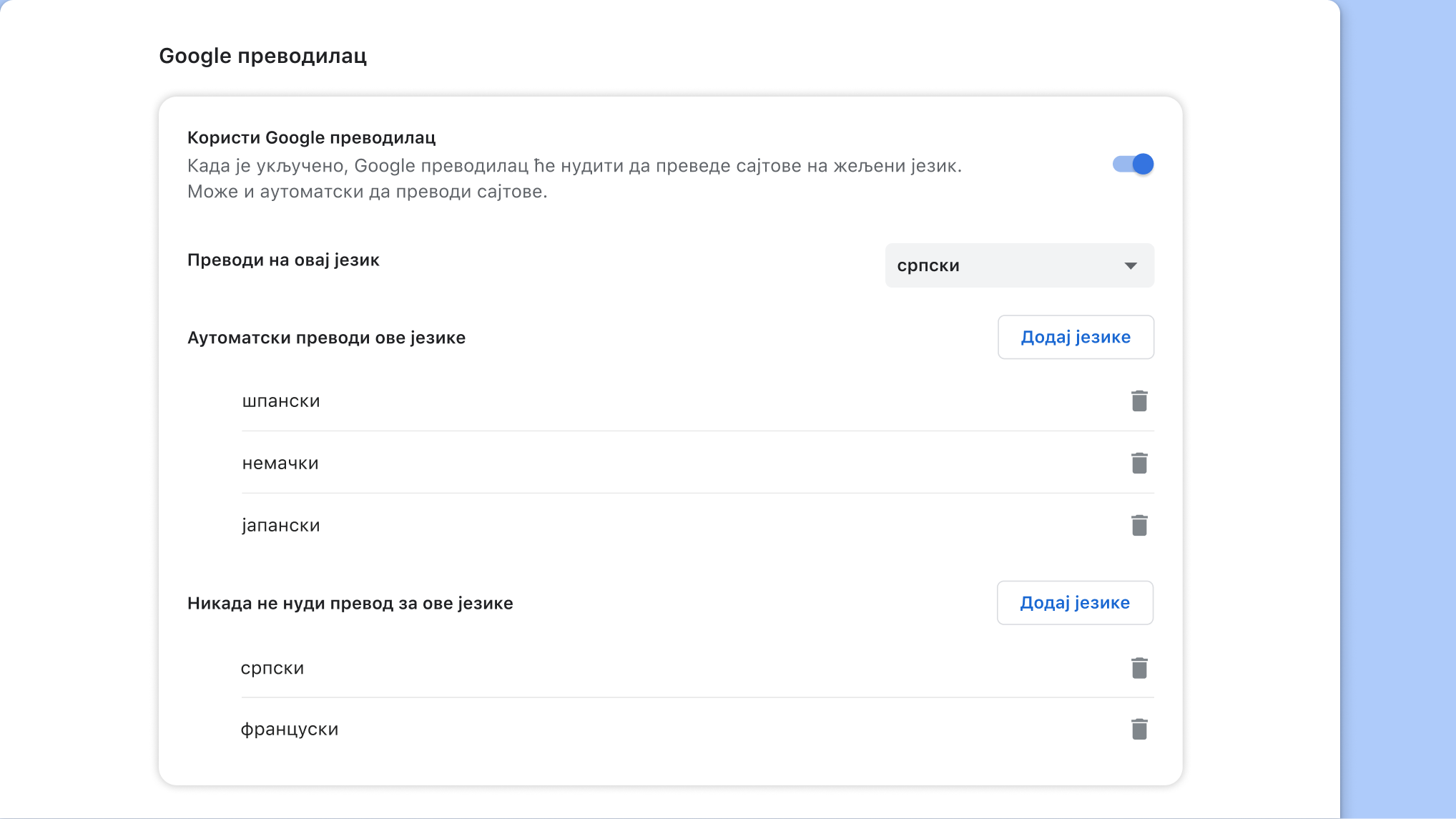Toggle the translation feature on or off

pyautogui.click(x=1133, y=164)
